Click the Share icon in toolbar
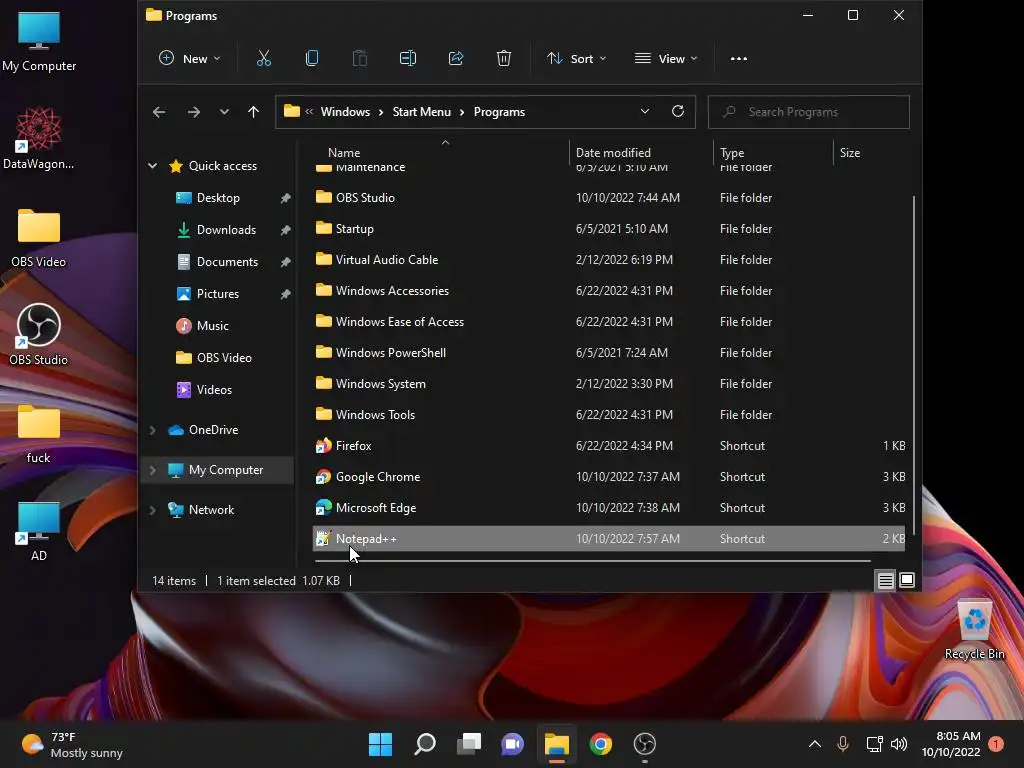The width and height of the screenshot is (1024, 768). (456, 59)
